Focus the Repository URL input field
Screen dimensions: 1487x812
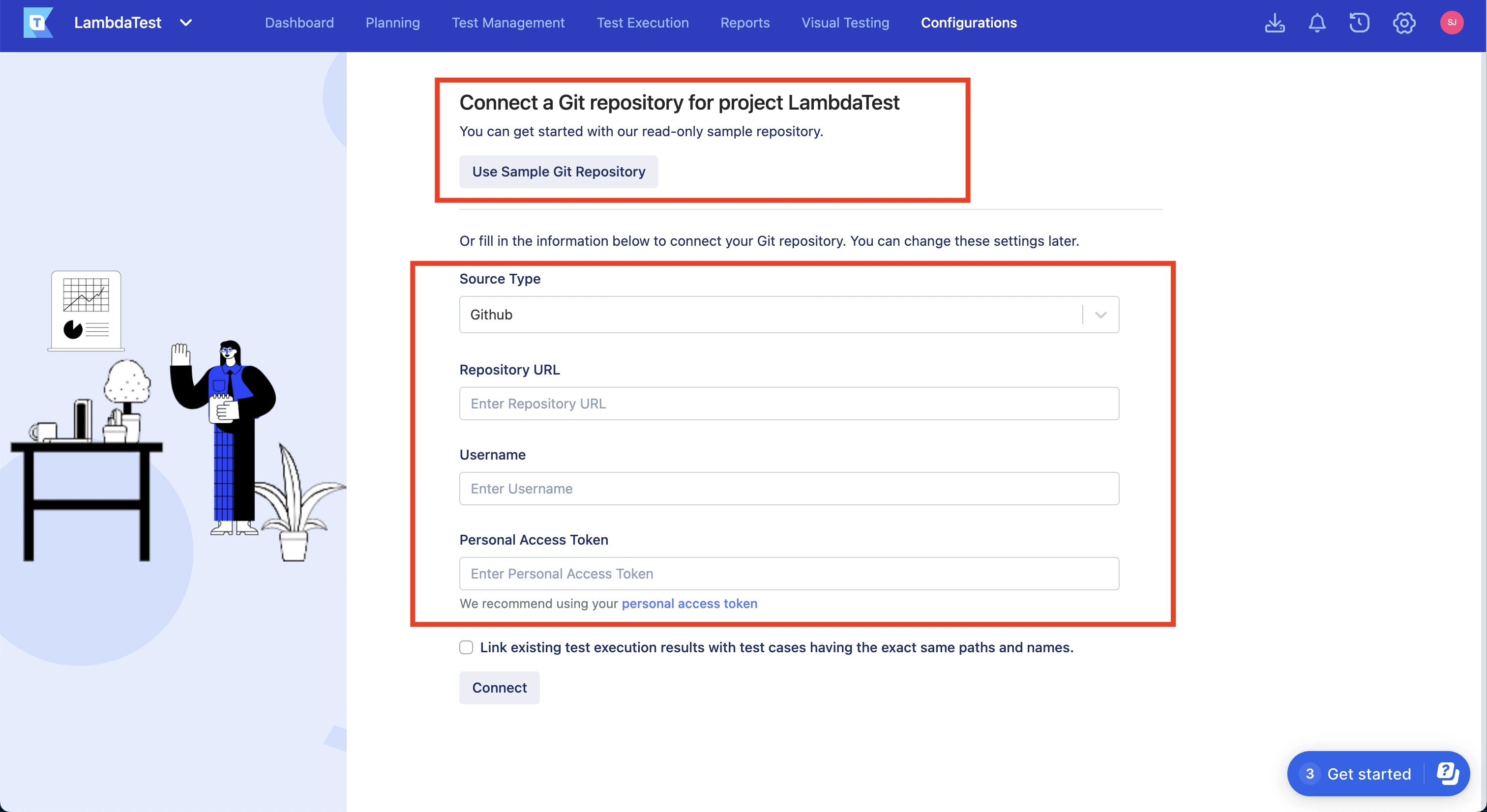point(789,404)
